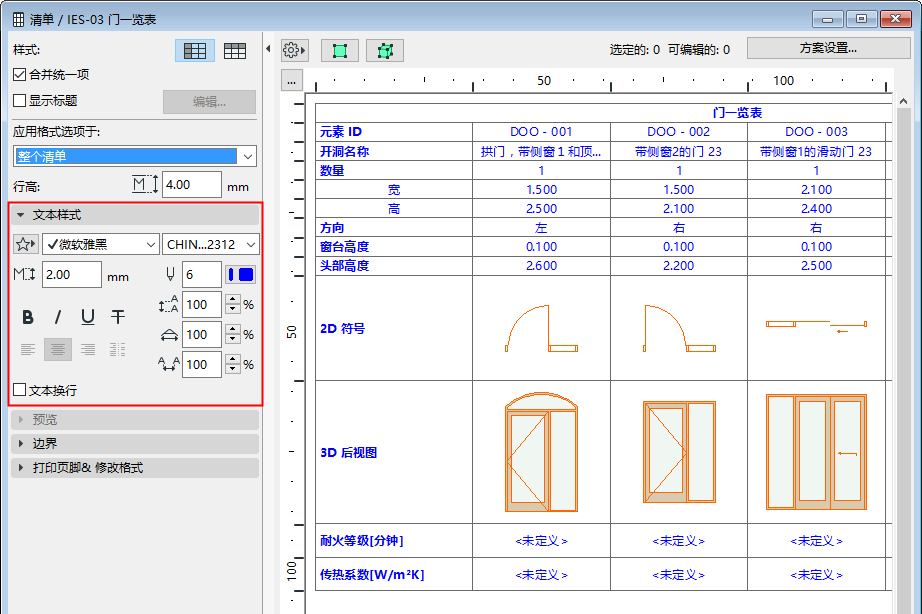Toggle bold text formatting
This screenshot has width=922, height=614.
tap(28, 318)
